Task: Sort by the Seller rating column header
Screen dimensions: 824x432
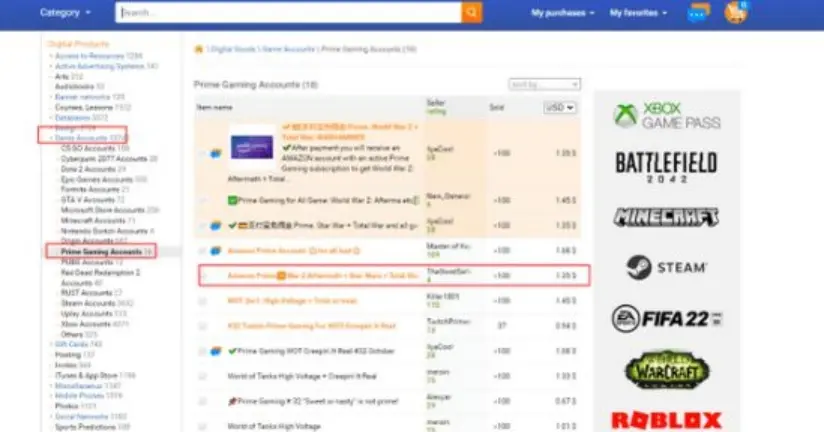Action: pos(436,107)
